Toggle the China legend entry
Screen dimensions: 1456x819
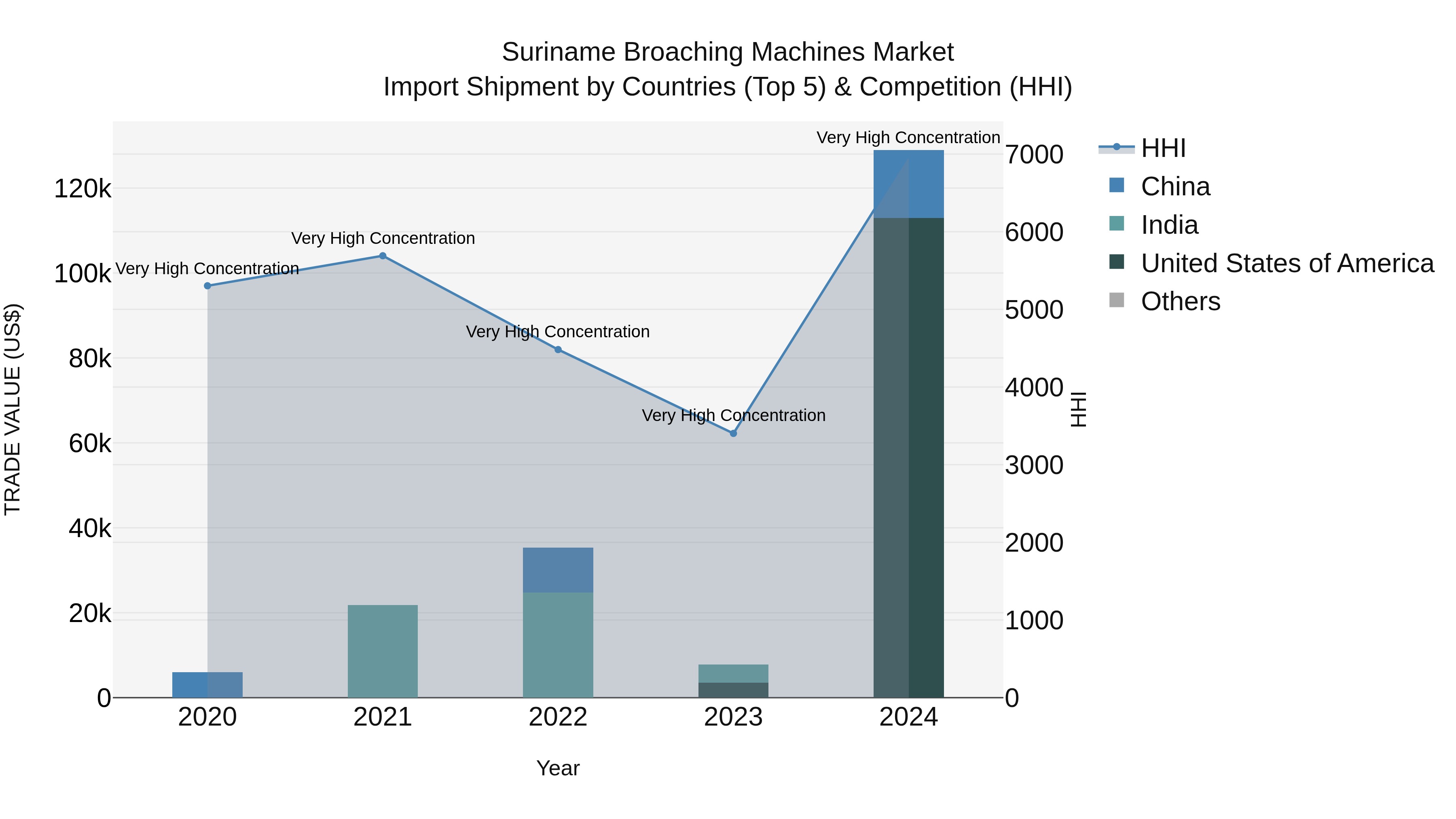(1159, 186)
